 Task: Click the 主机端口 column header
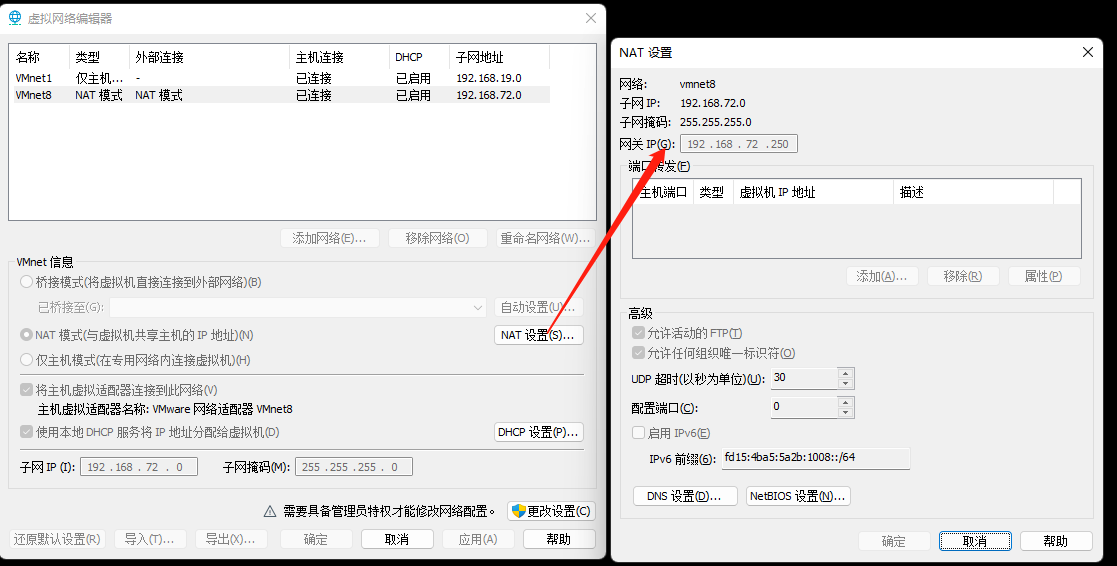[663, 192]
